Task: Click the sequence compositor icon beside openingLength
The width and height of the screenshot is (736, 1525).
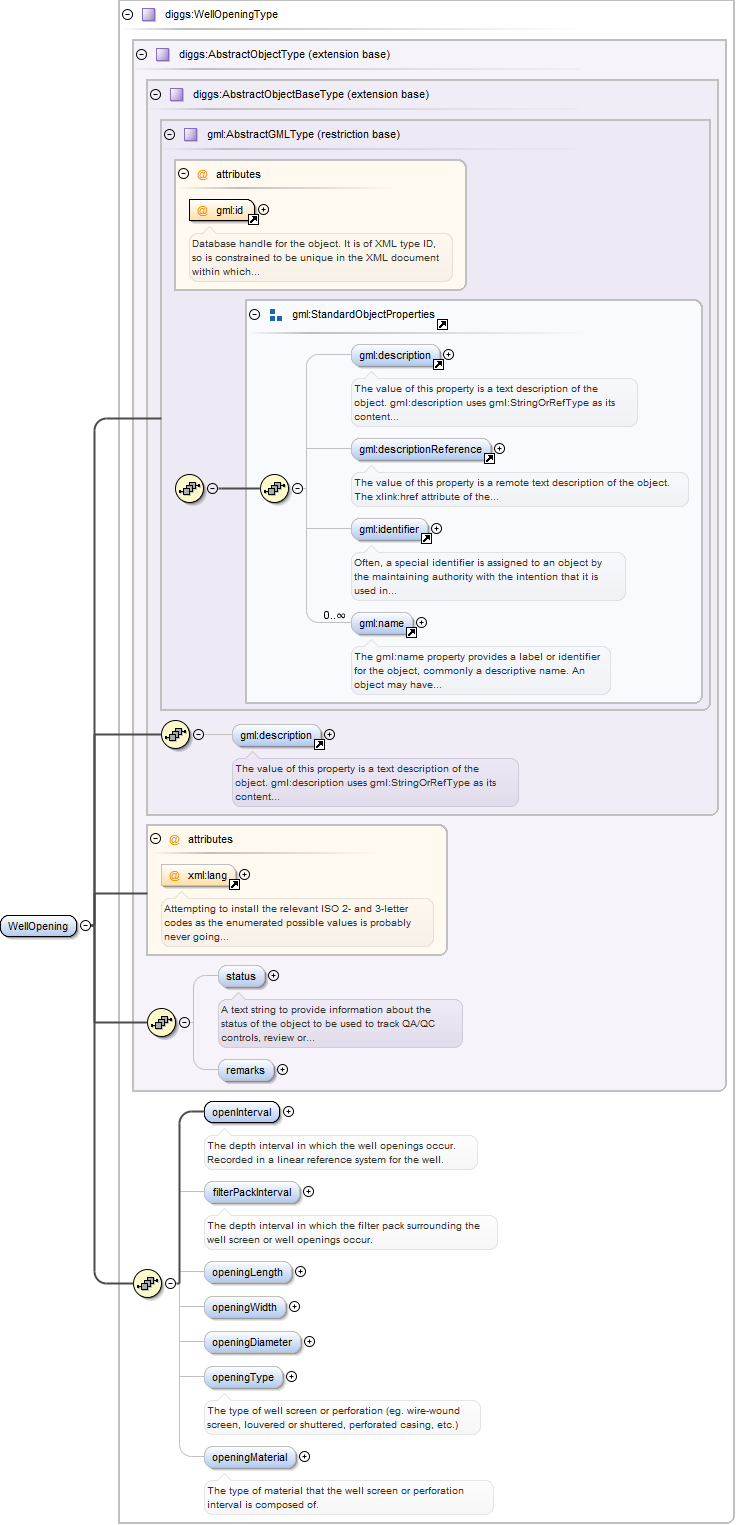Action: coord(148,1283)
